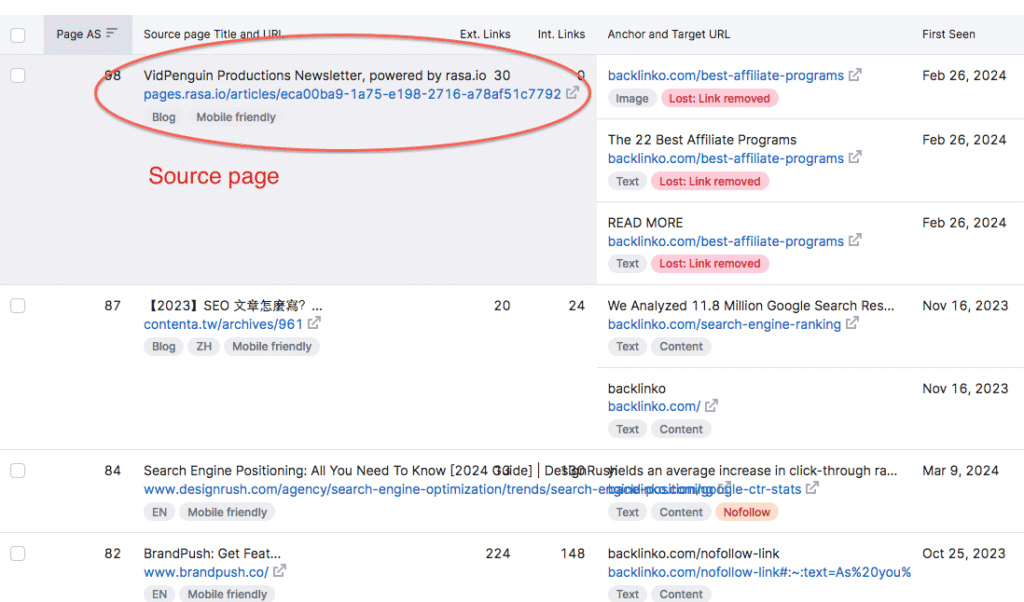Open external link icon beside www.brandpush.co
Viewport: 1024px width, 602px height.
(x=280, y=571)
